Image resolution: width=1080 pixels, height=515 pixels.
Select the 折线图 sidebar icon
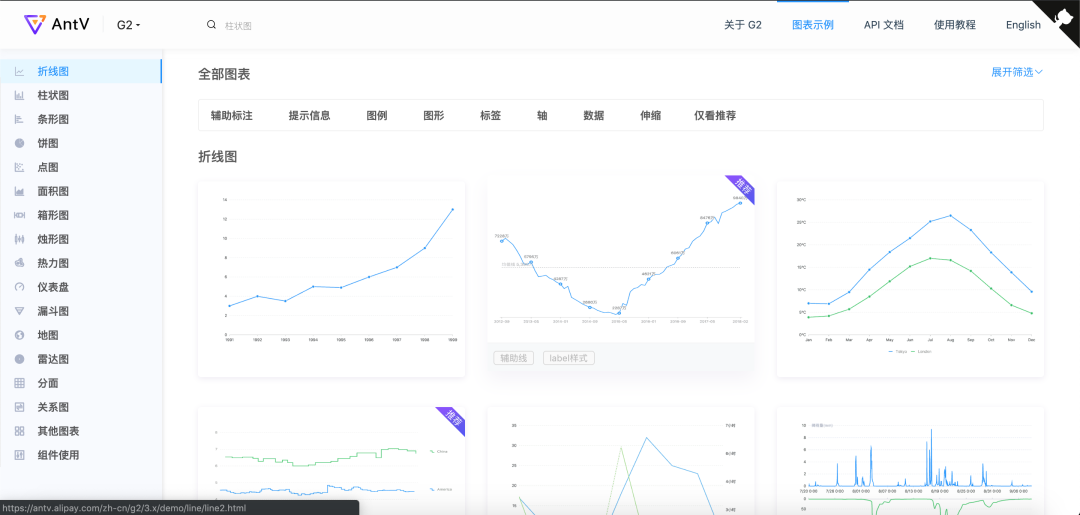tap(19, 72)
